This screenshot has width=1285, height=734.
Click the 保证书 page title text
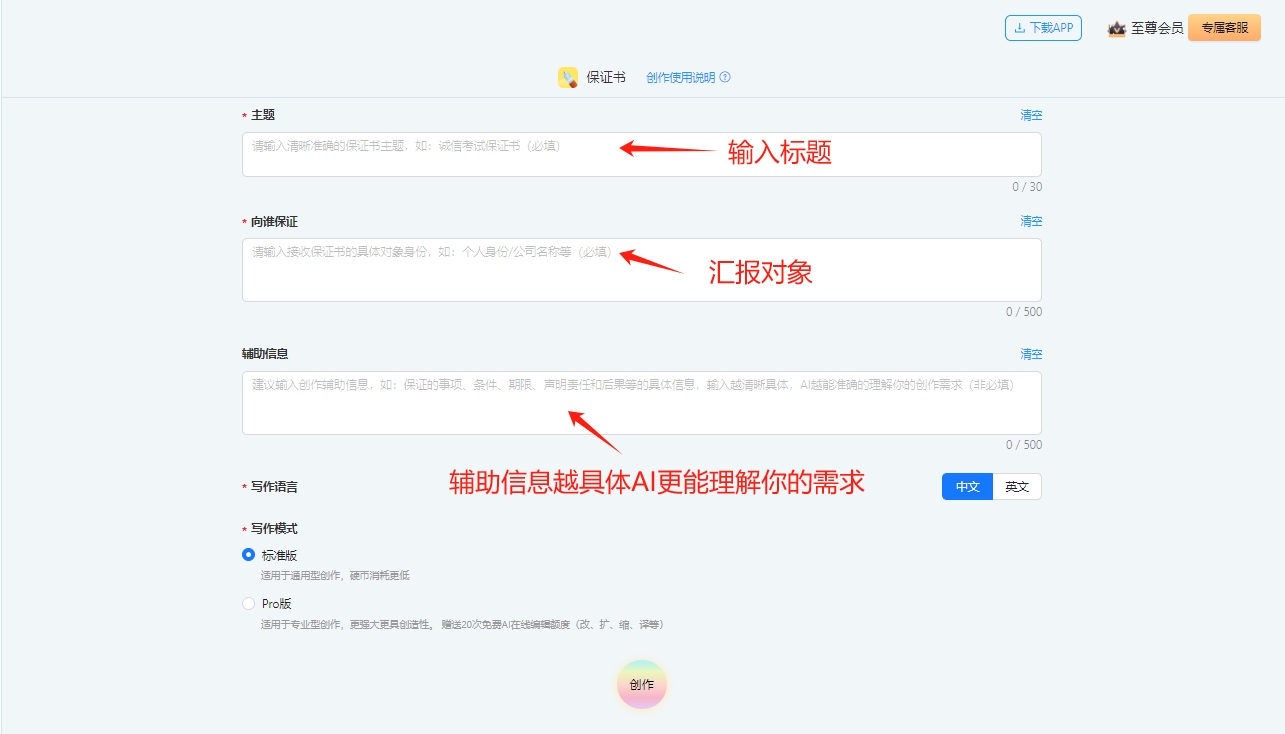[606, 77]
